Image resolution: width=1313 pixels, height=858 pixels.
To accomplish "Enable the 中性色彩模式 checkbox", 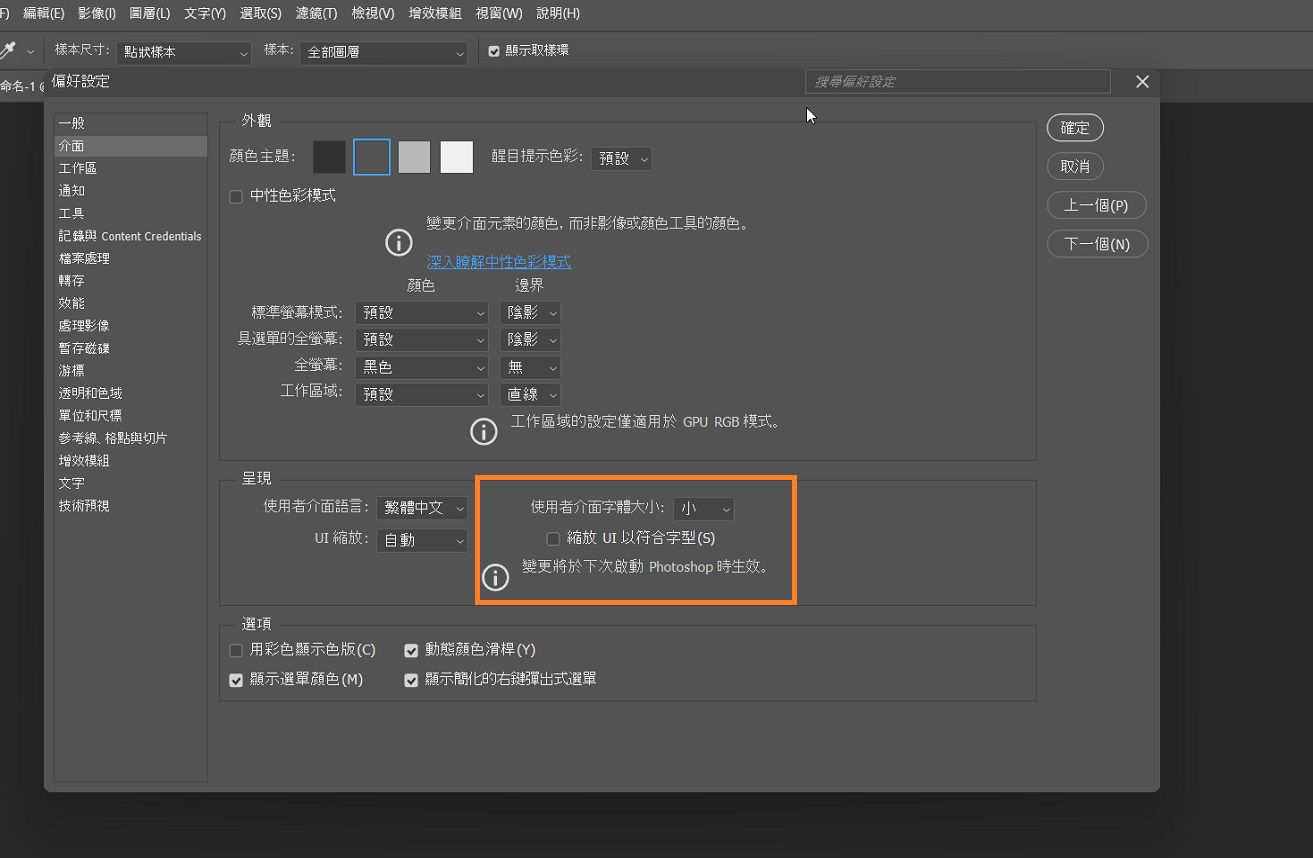I will click(x=236, y=195).
